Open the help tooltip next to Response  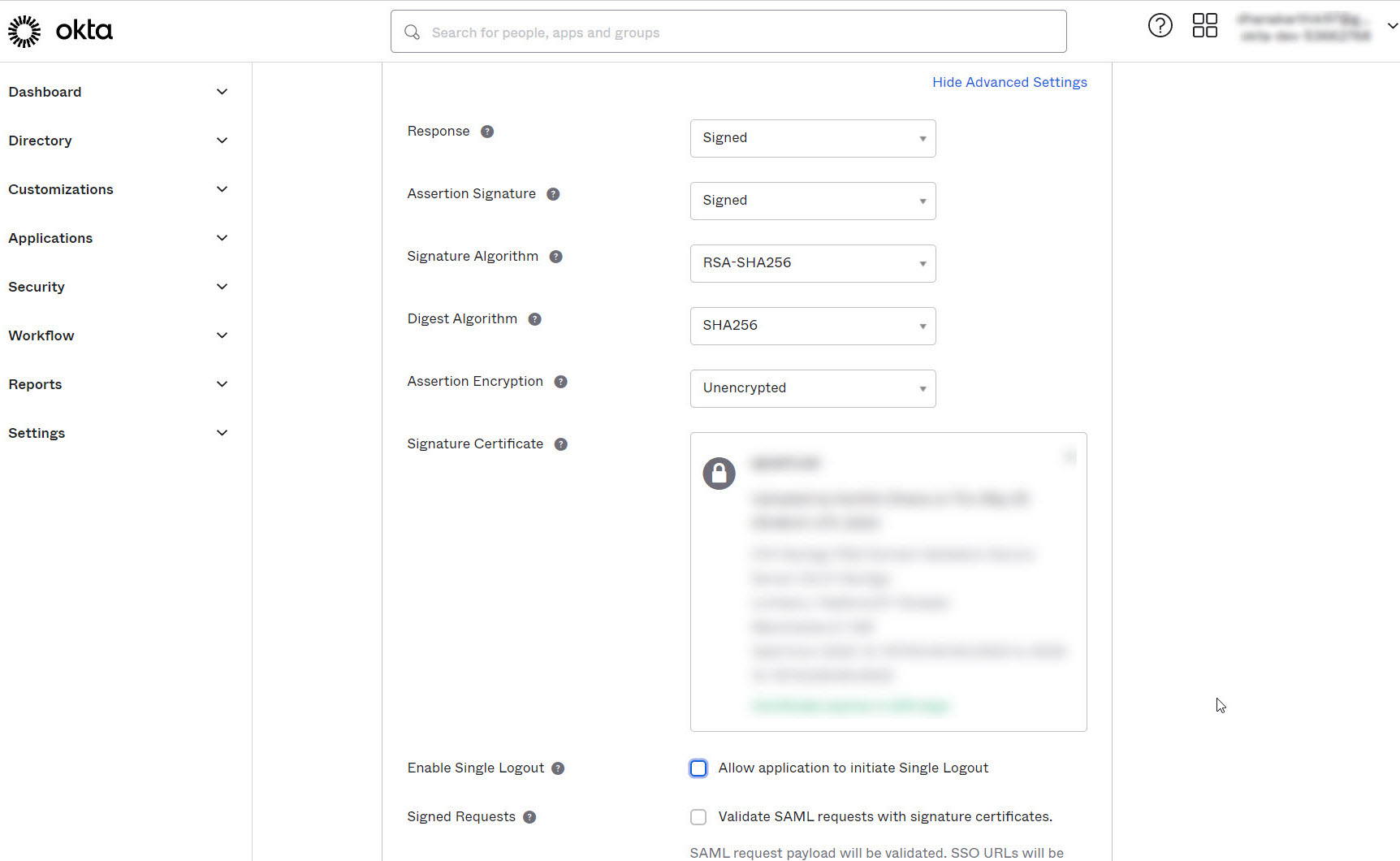(487, 131)
